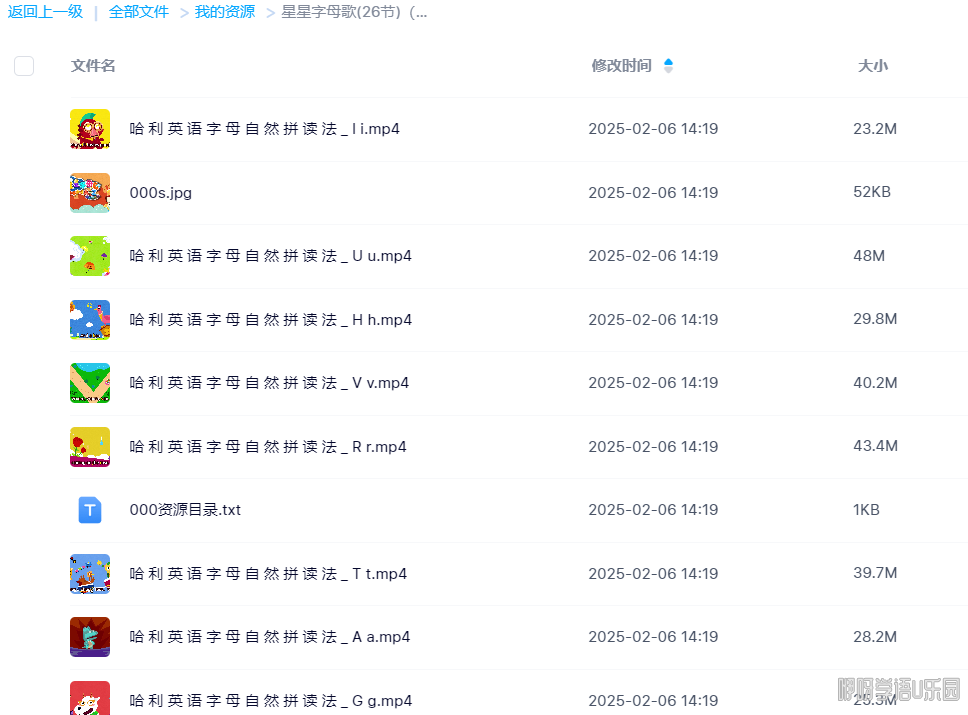Sort files by 文件名 column header

pos(93,66)
